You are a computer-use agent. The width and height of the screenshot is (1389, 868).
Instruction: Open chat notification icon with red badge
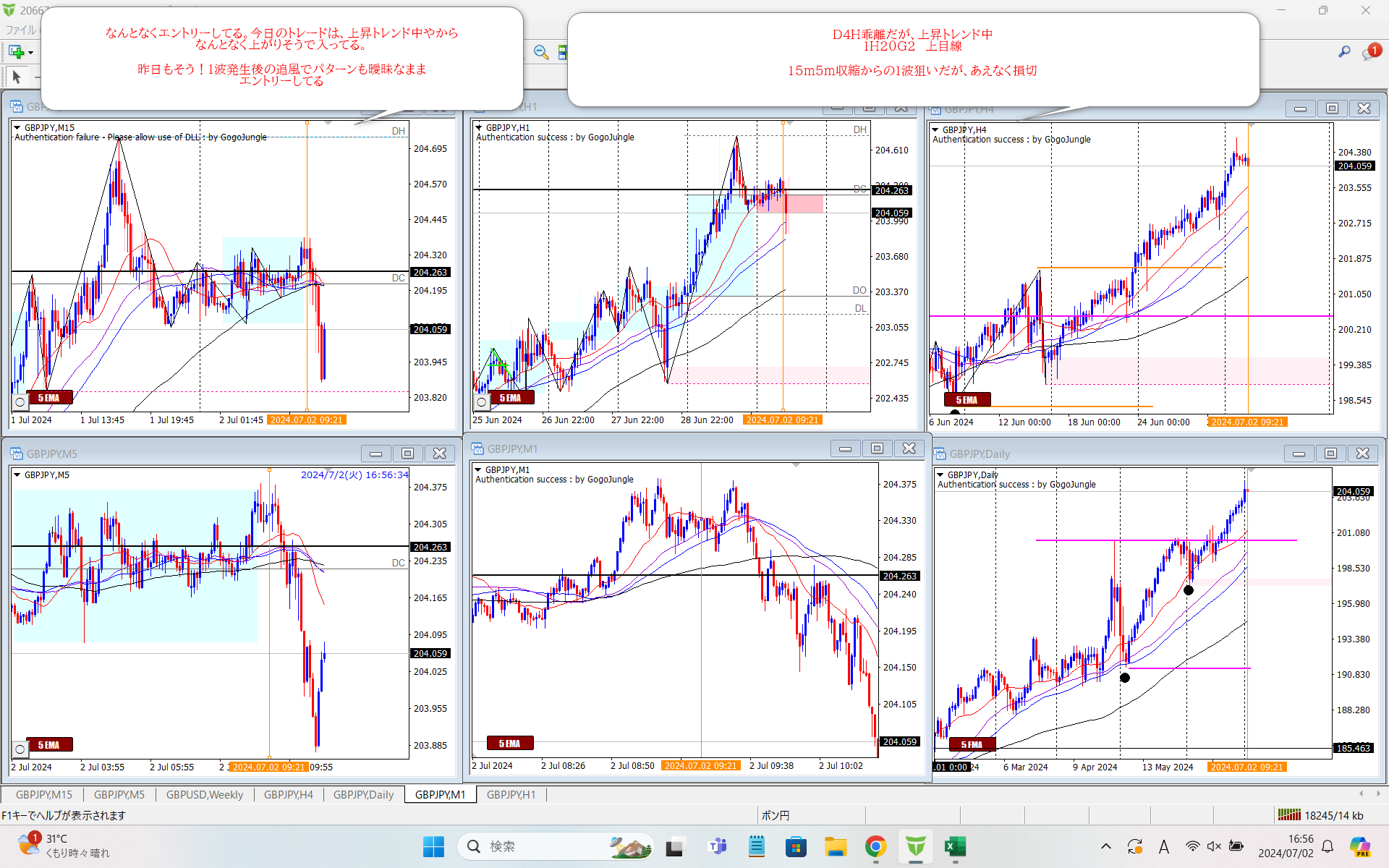point(1369,52)
